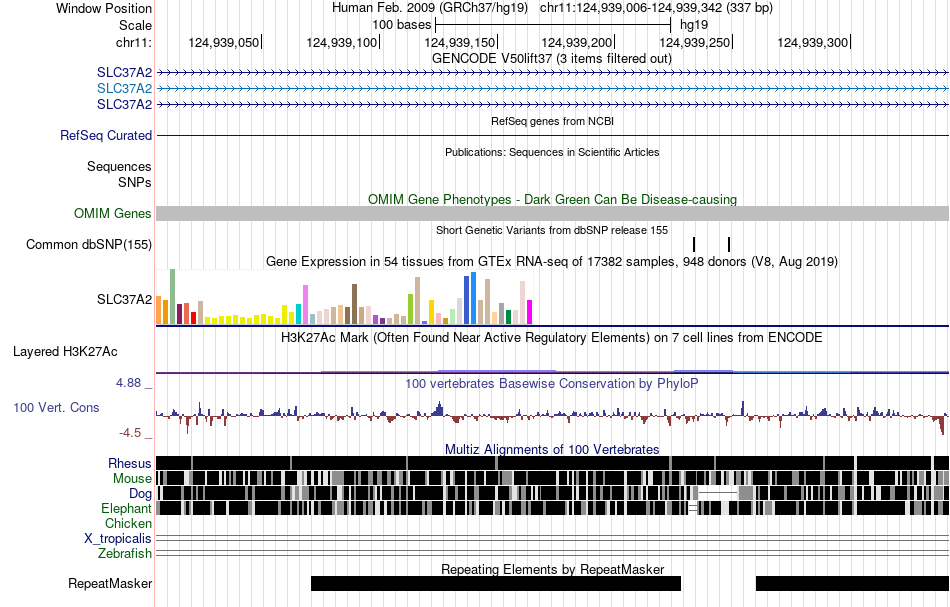Click the 'RefSeq genes from NCBI' title
950x607 pixels.
tap(553, 121)
